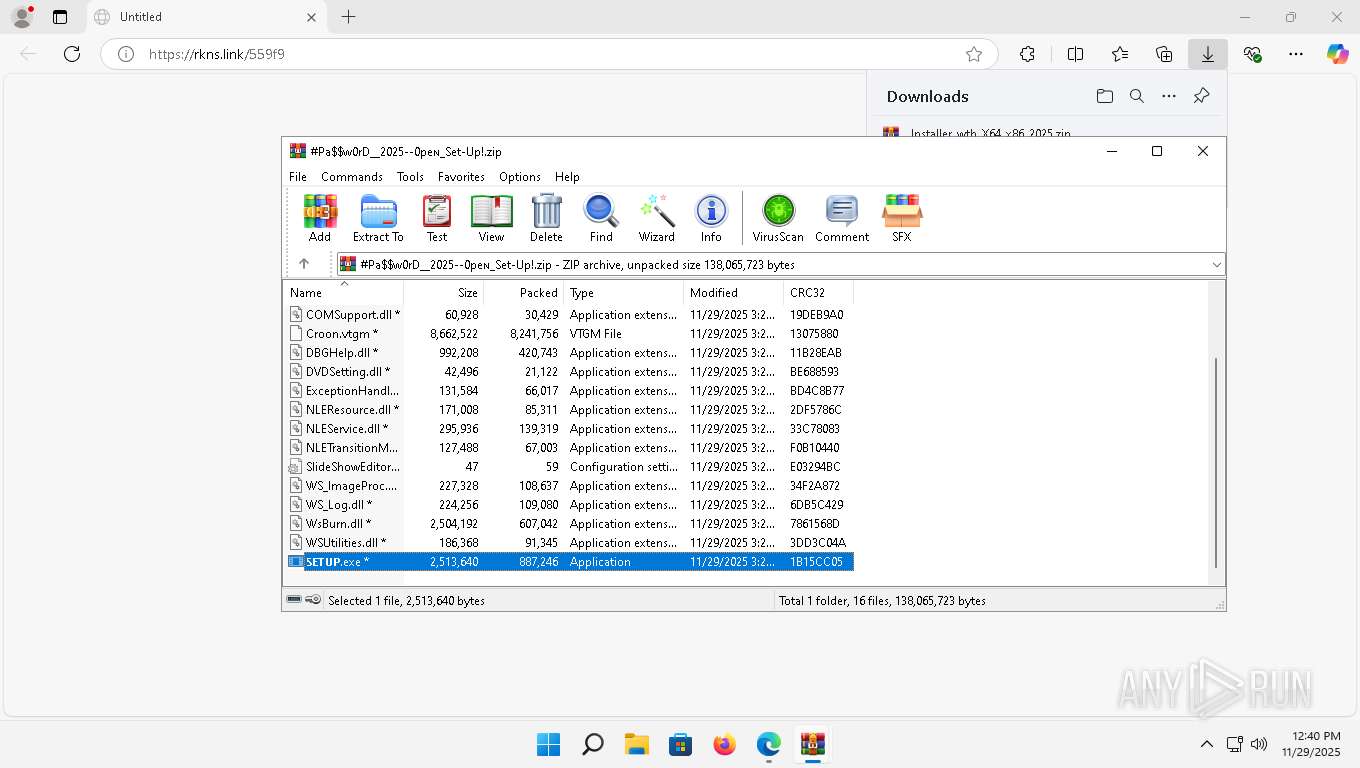Sort by the Modified column header
Screen dimensions: 1360x768
coord(734,293)
